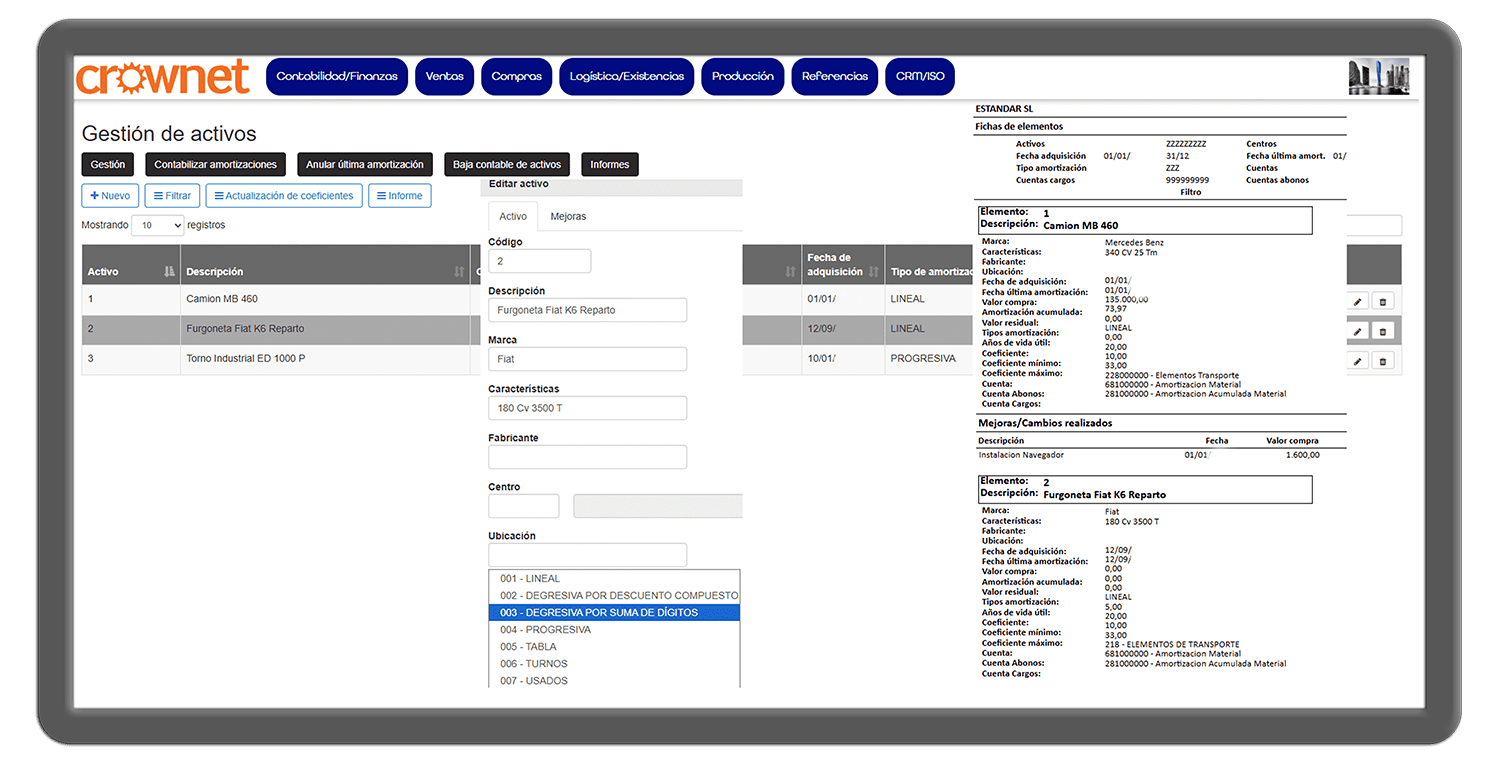This screenshot has height=763, width=1500.
Task: Open the records-per-page dropdown showing 10
Action: tap(158, 226)
